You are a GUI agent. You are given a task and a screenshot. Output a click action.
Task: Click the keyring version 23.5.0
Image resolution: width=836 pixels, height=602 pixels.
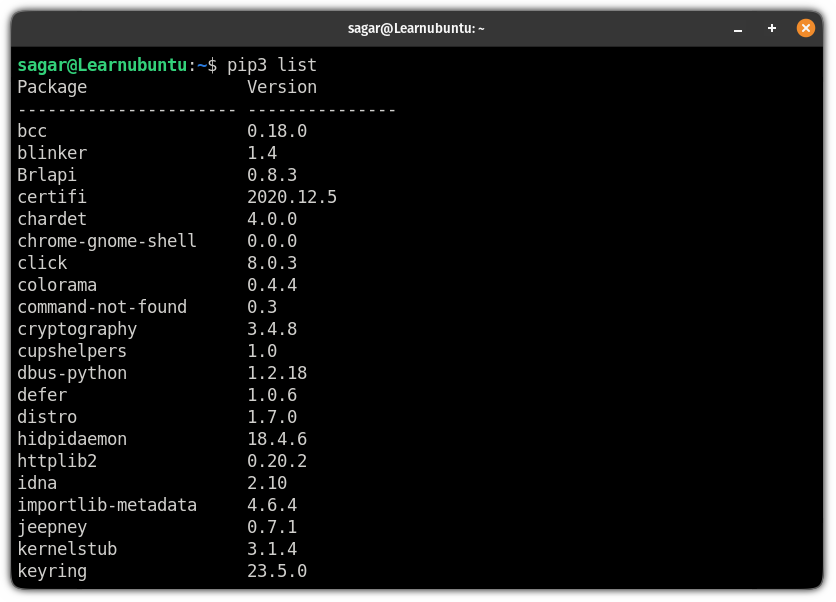(x=277, y=571)
